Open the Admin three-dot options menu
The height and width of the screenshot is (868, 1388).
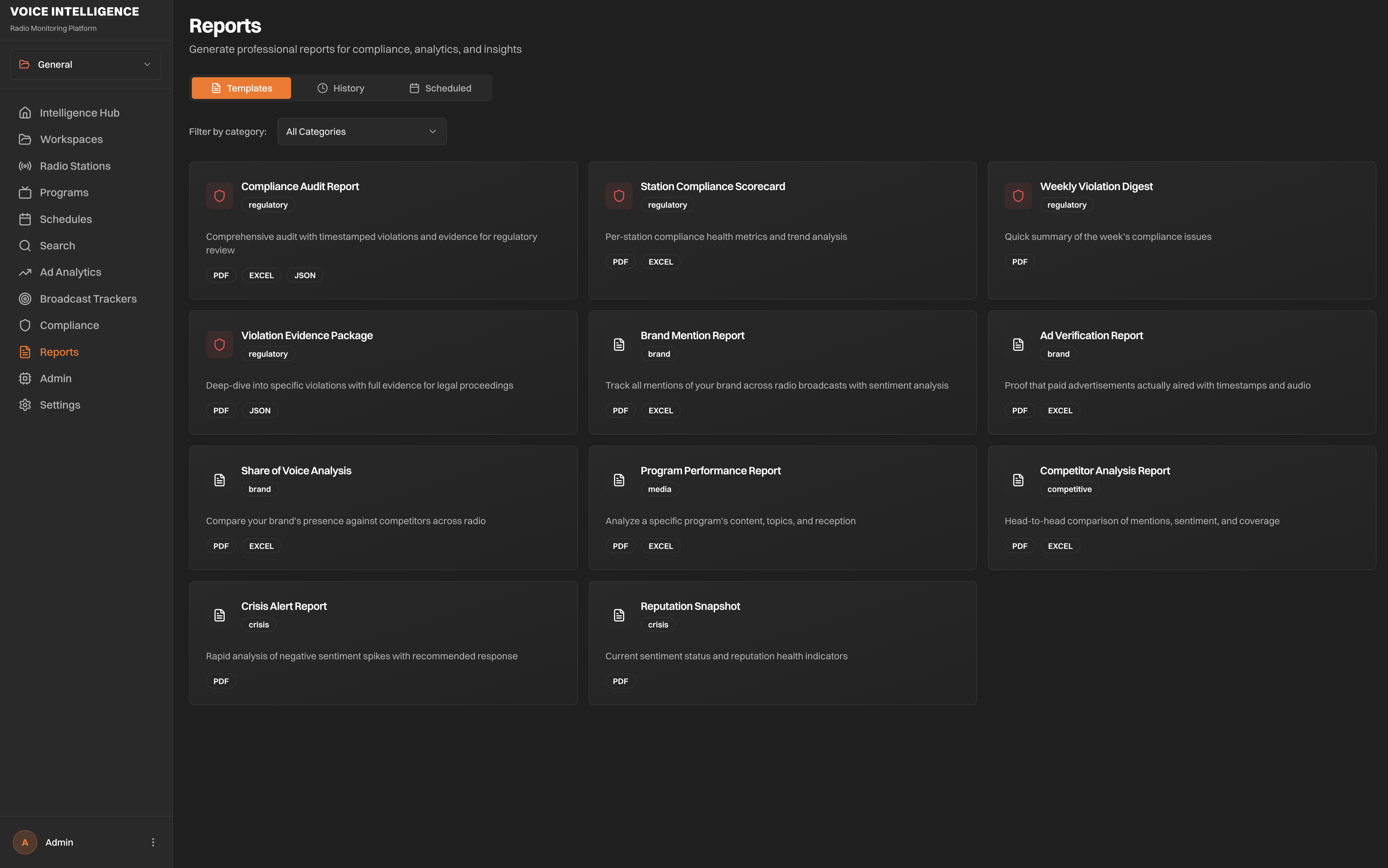coord(153,842)
